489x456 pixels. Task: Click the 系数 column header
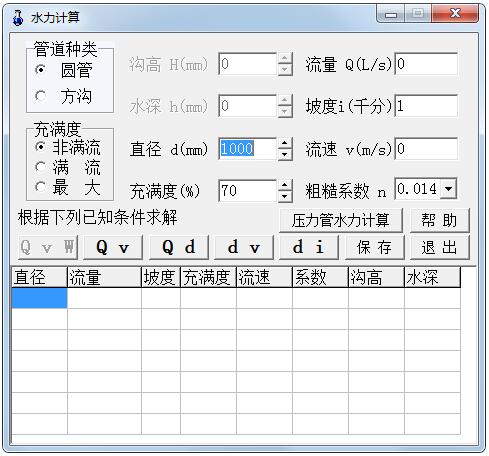(x=320, y=277)
